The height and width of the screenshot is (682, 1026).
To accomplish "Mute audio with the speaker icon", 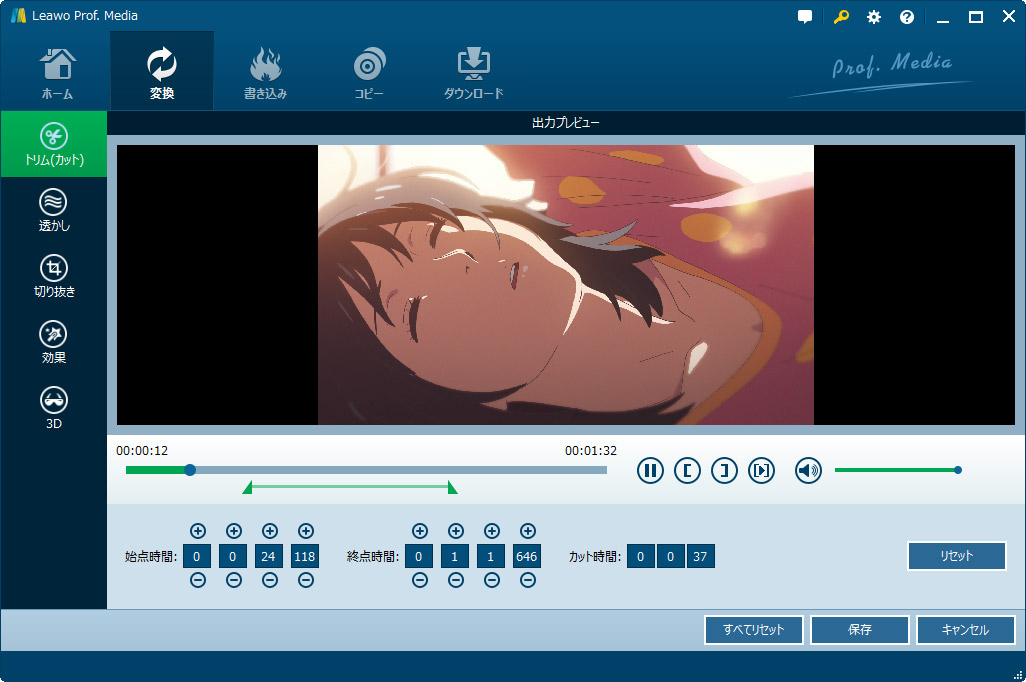I will [808, 470].
